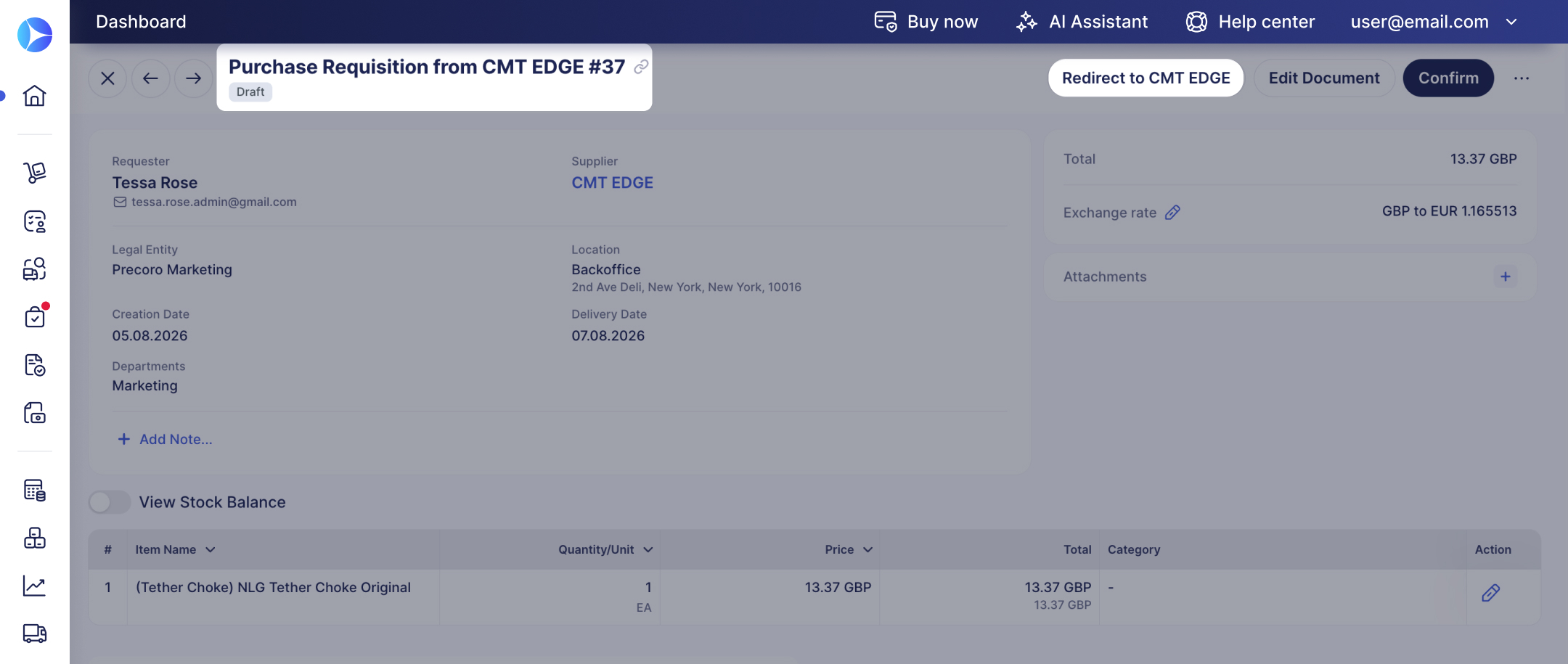The width and height of the screenshot is (1568, 664).
Task: Click the edit pencil in Action column
Action: (1490, 593)
